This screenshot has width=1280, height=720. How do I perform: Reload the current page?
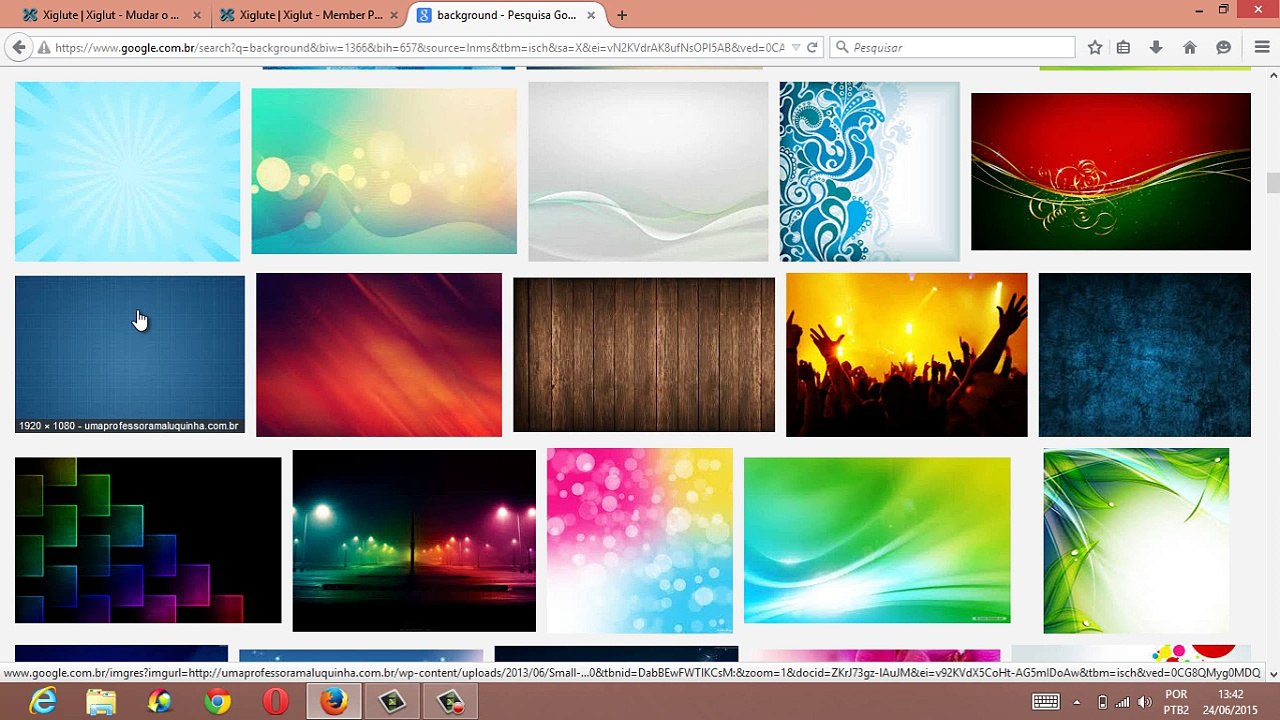pyautogui.click(x=812, y=47)
